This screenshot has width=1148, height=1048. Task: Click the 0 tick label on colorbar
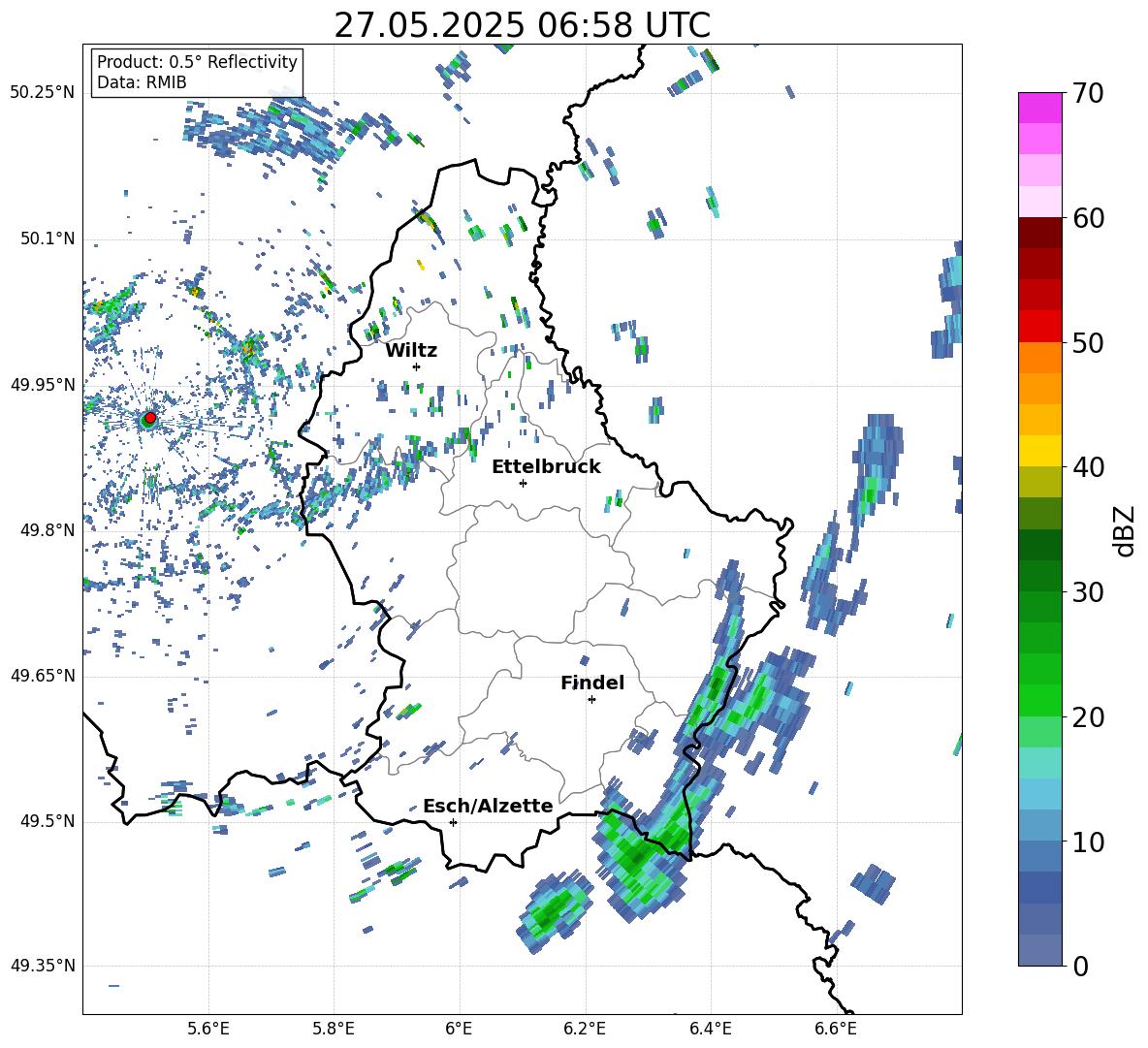pos(1080,966)
